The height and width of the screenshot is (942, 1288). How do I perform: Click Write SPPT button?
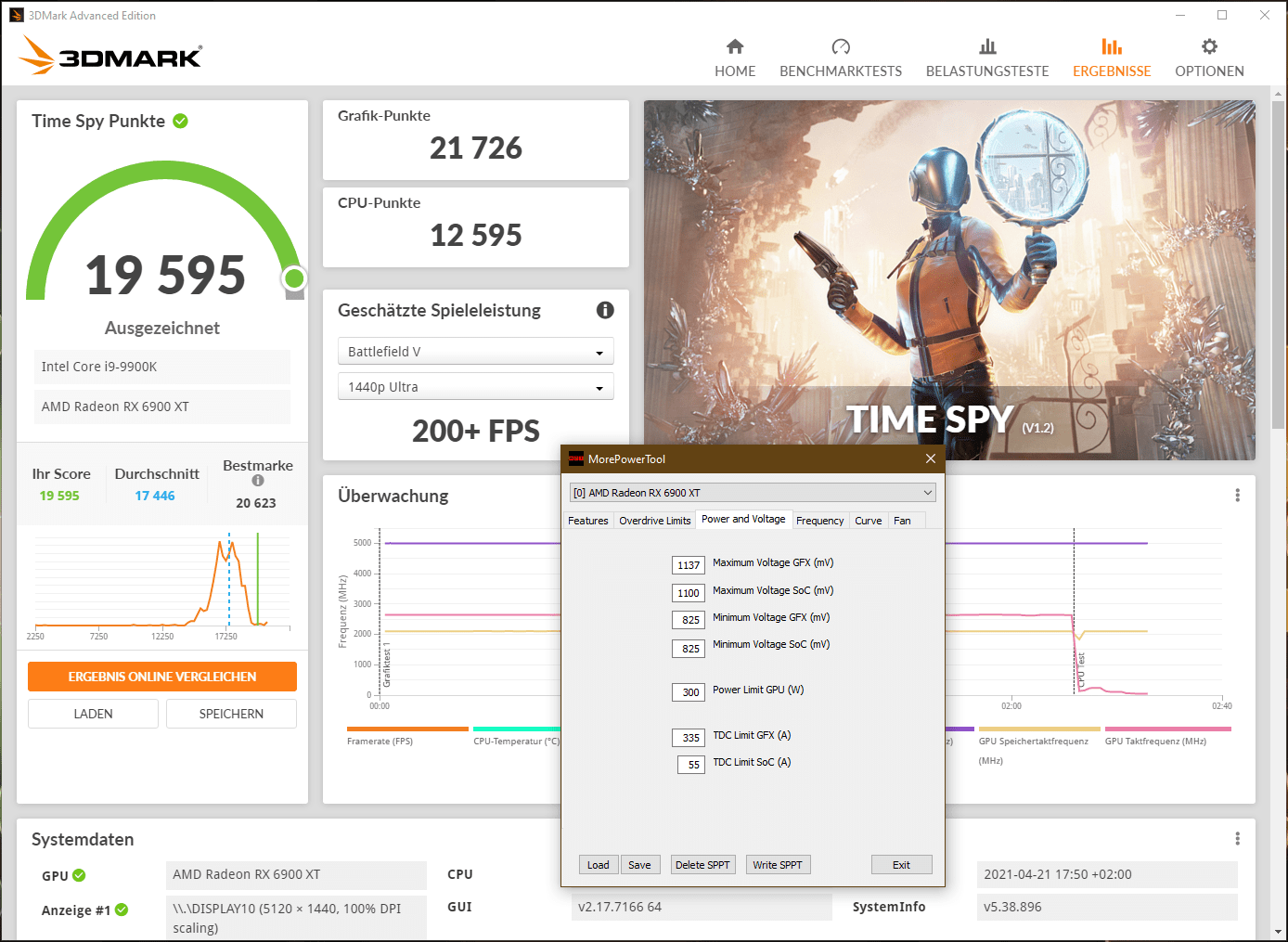point(778,865)
